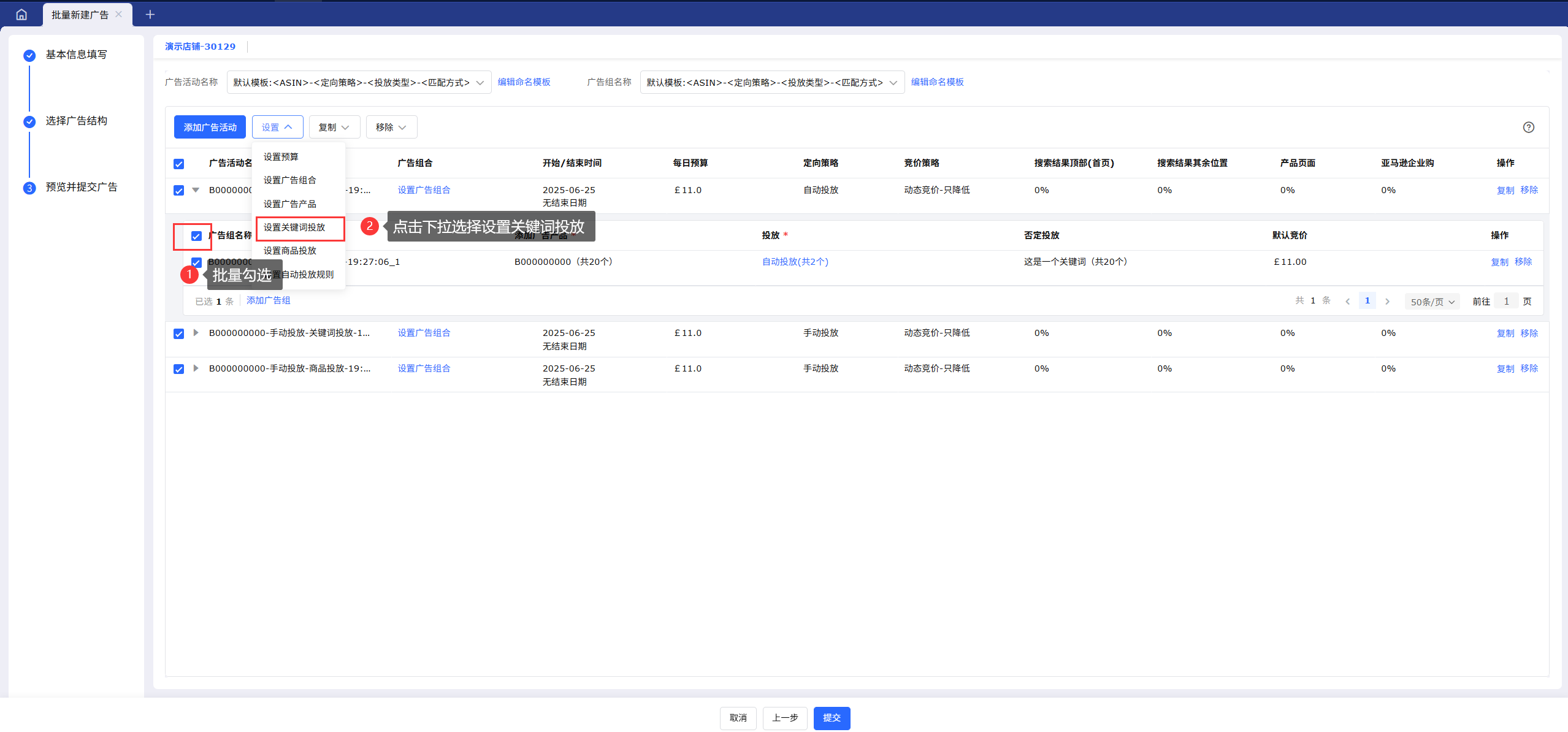Click the 上一步 button
This screenshot has height=732, width=1568.
click(785, 718)
